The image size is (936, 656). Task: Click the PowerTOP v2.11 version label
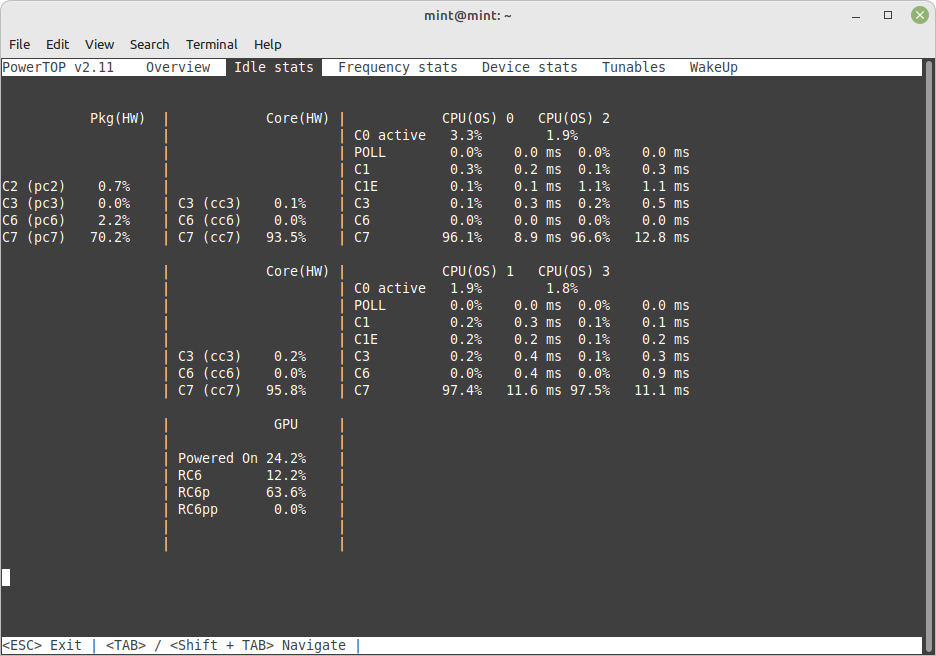58,67
